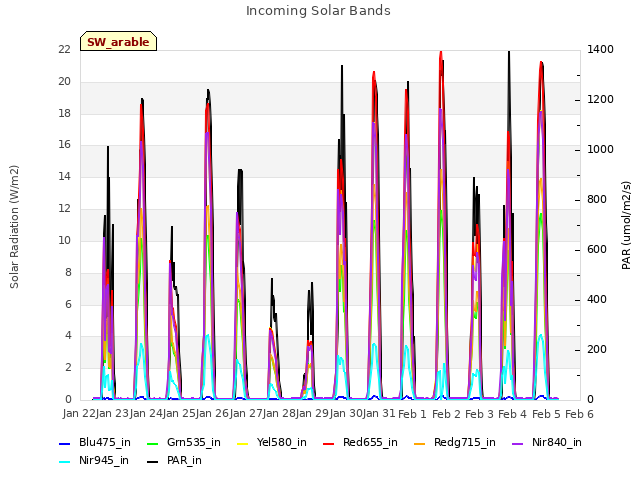
Task: Click the 400 tick on right PAR axis
Action: click(597, 300)
